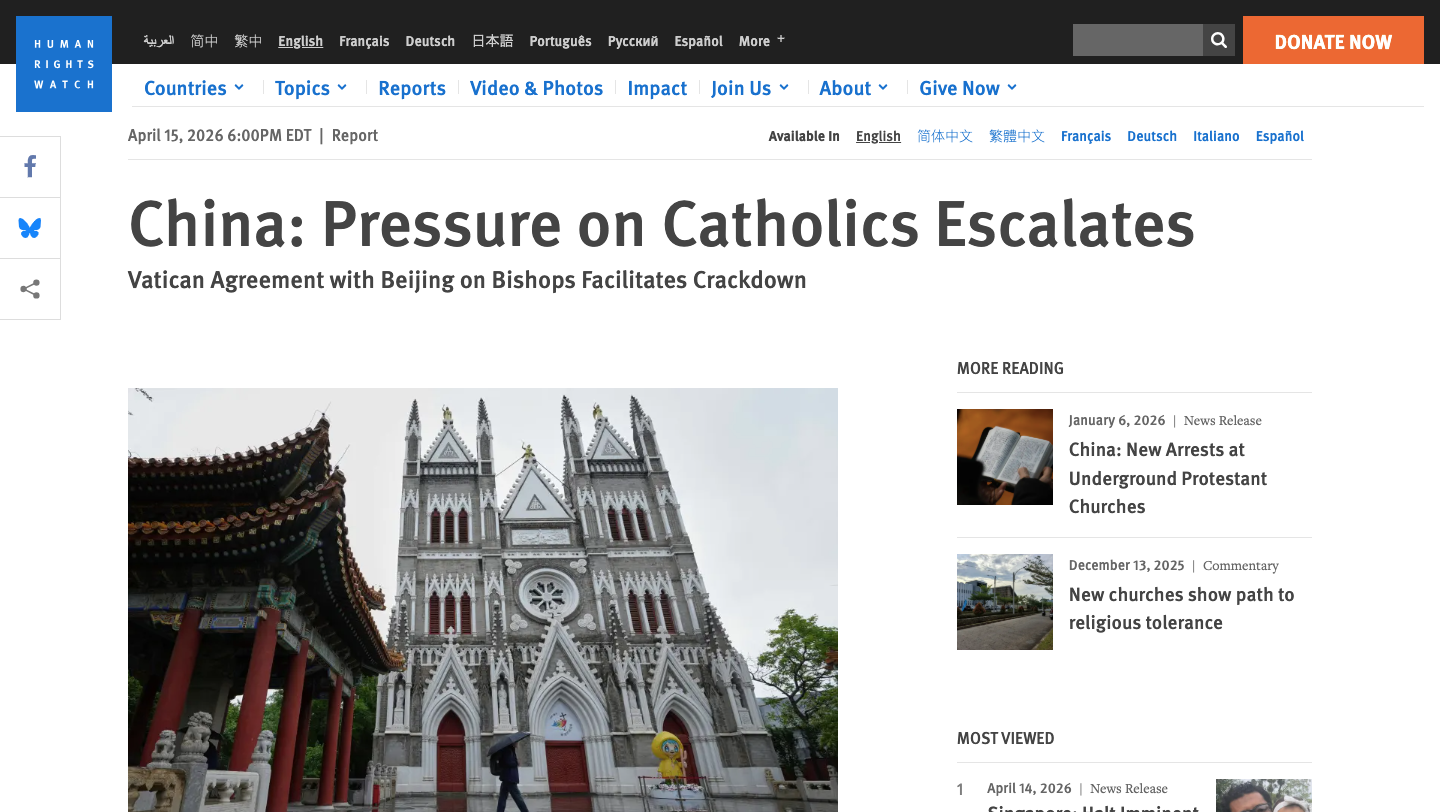Viewport: 1440px width, 812px height.
Task: Click the search magnifier icon
Action: (1218, 40)
